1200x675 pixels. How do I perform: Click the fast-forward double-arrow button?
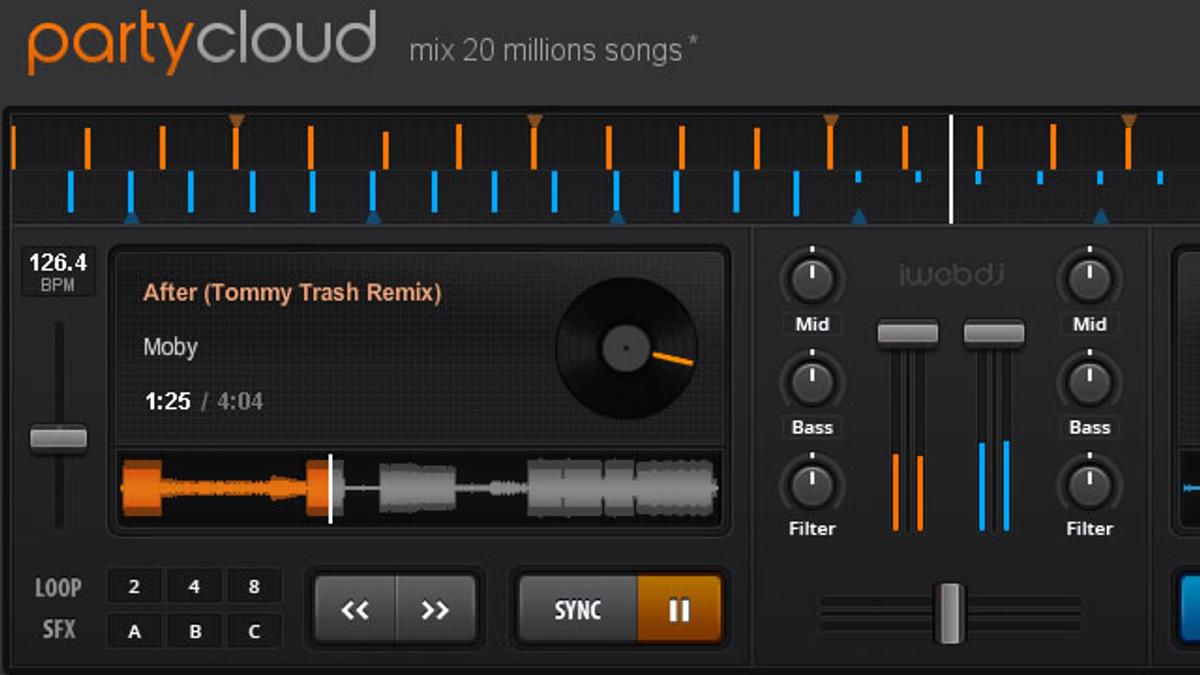(435, 609)
